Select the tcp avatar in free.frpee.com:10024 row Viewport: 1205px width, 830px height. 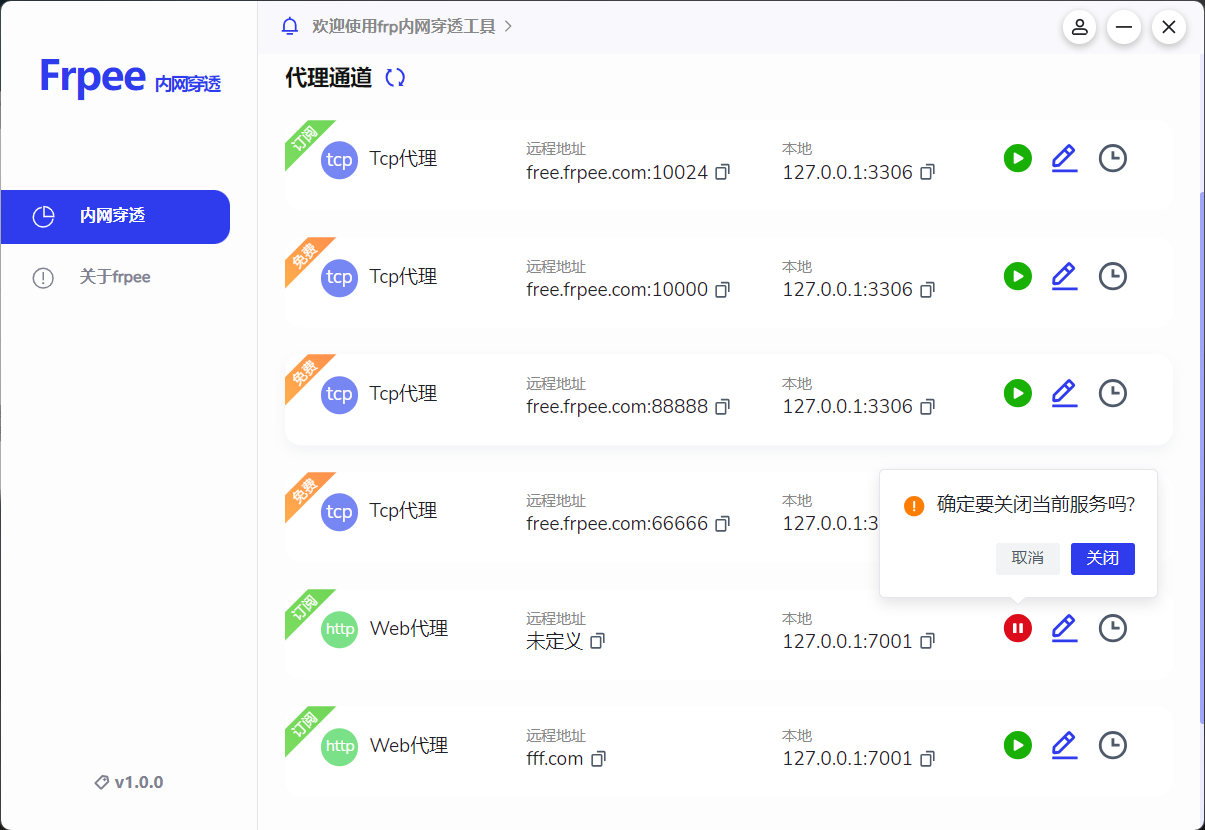click(339, 160)
